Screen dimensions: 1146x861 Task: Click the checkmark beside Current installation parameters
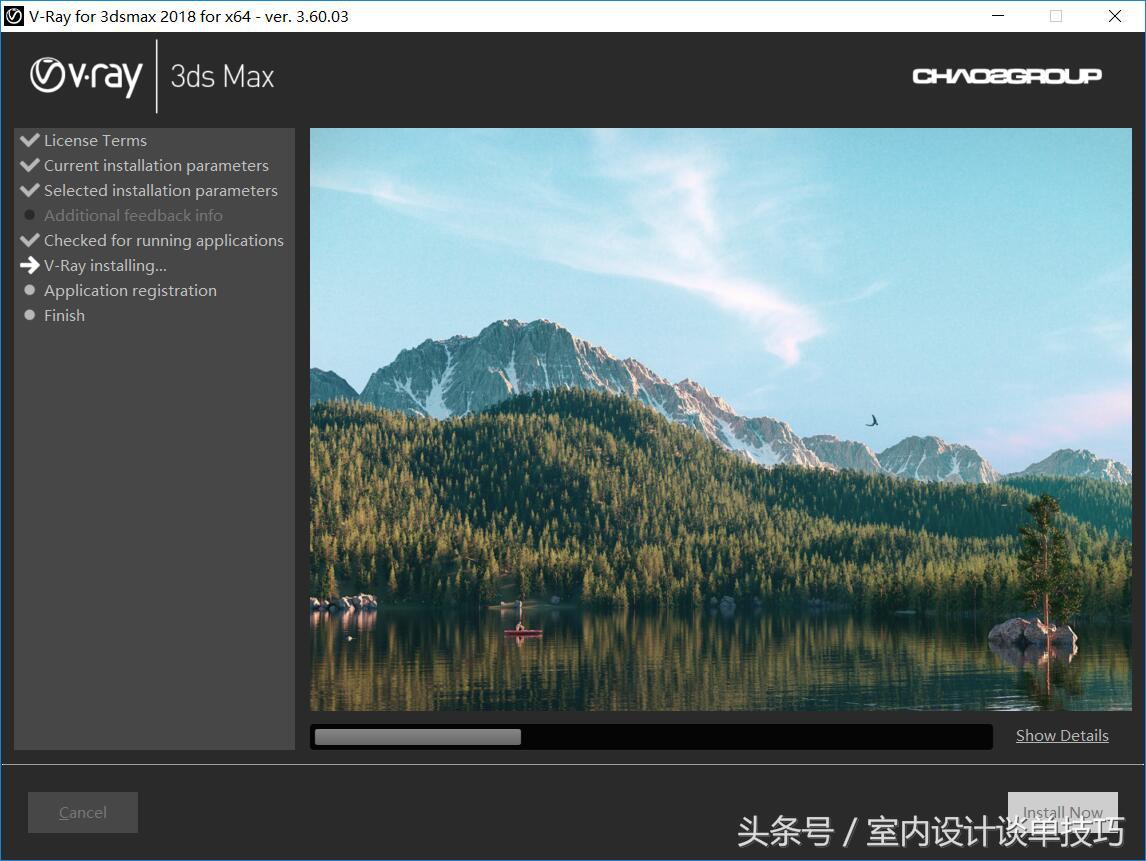pyautogui.click(x=29, y=165)
